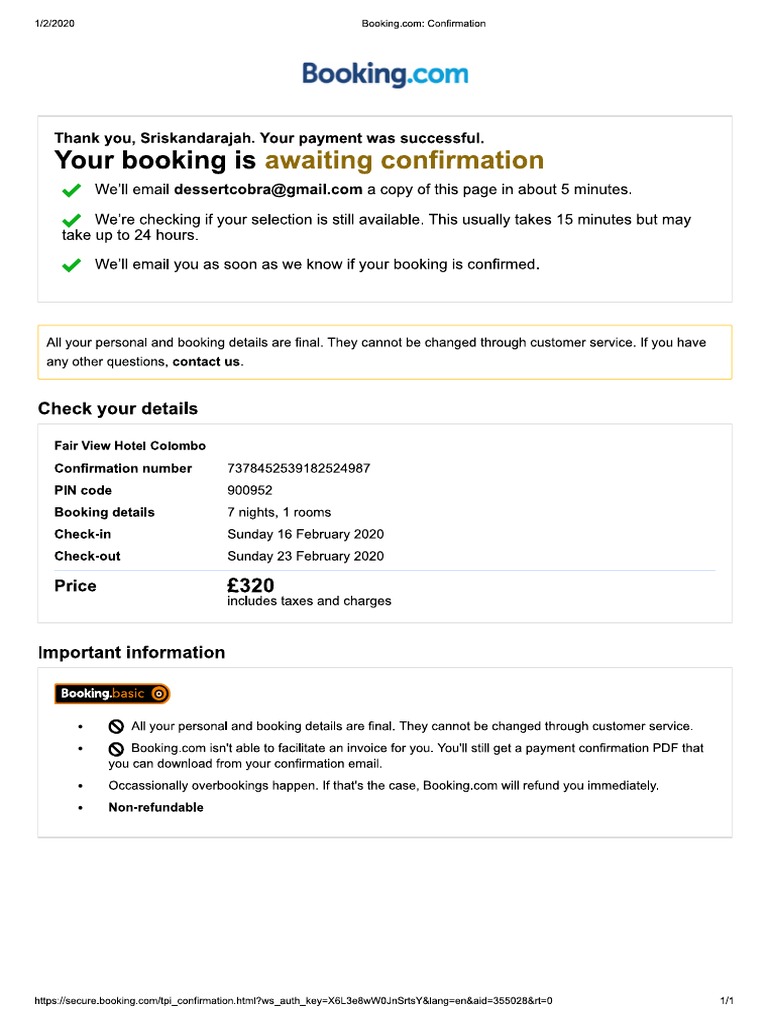Click the first green checkmark icon
The image size is (768, 1024).
71,190
